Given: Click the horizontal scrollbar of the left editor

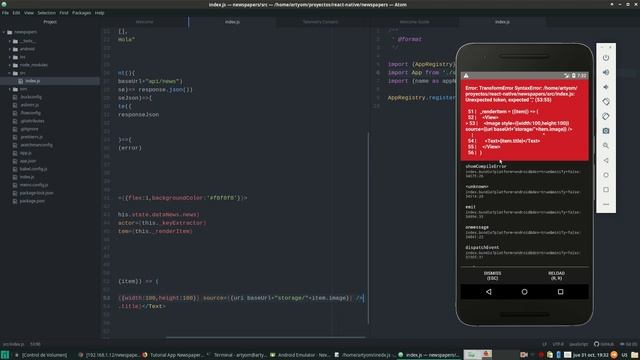Looking at the screenshot, I should tap(265, 338).
